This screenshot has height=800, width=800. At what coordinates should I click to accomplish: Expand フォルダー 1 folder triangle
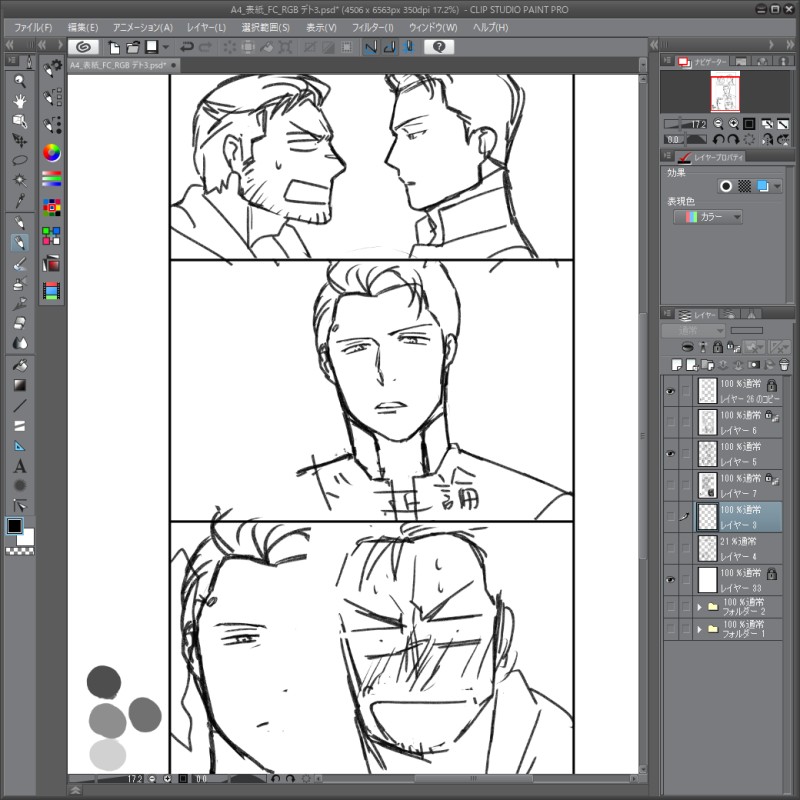699,630
